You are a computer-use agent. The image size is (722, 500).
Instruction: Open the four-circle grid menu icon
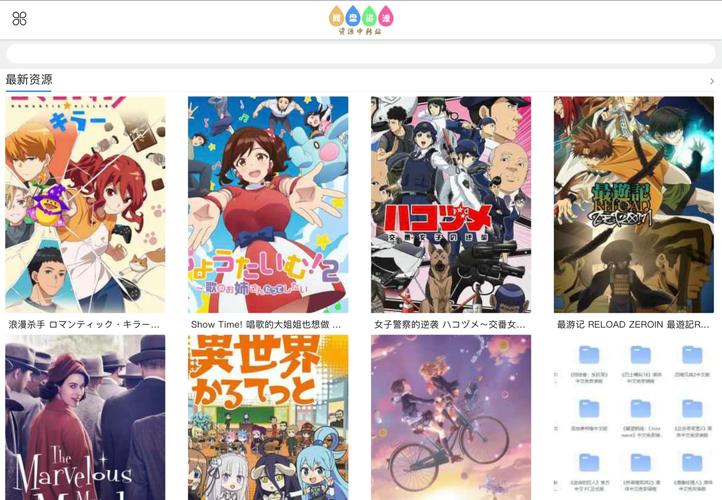[19, 19]
